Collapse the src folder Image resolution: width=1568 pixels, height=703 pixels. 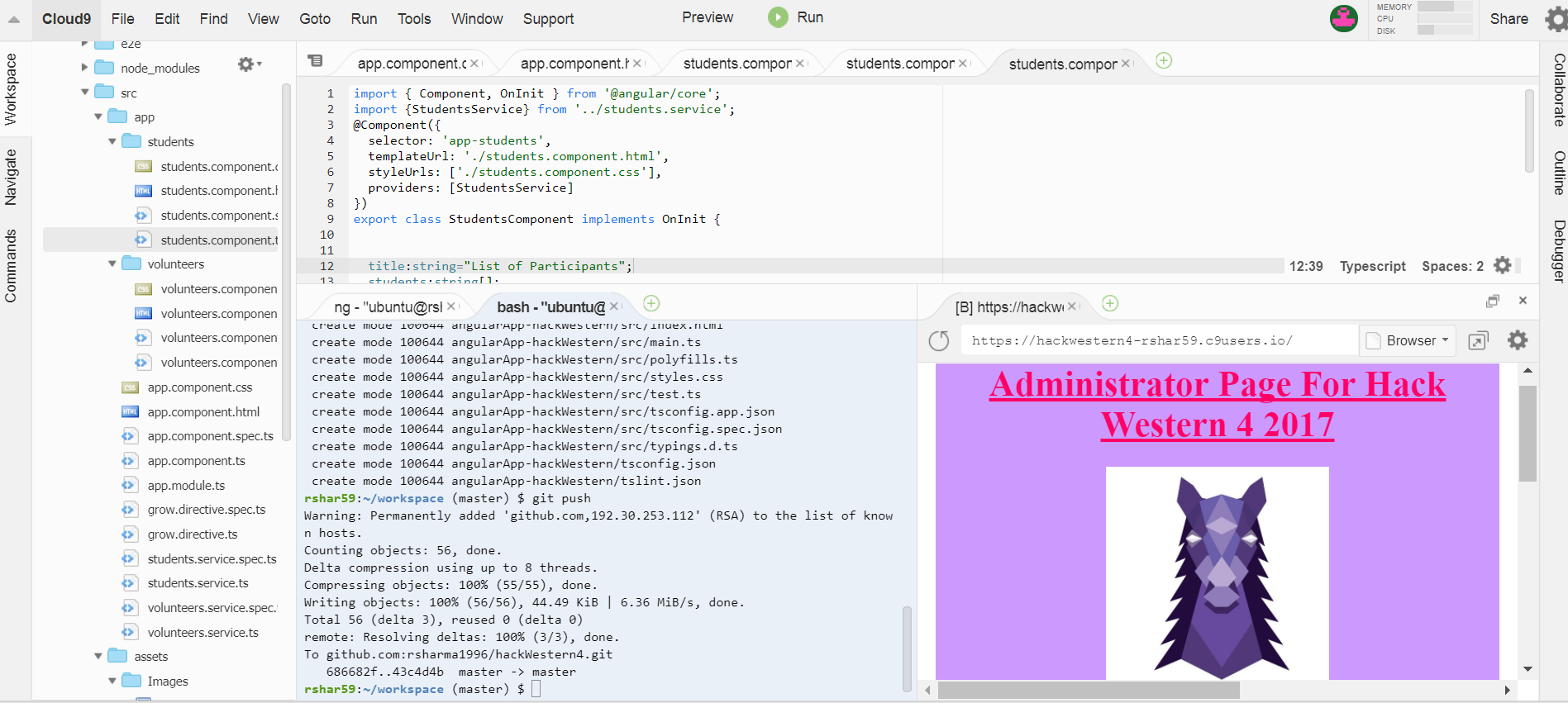(x=85, y=93)
